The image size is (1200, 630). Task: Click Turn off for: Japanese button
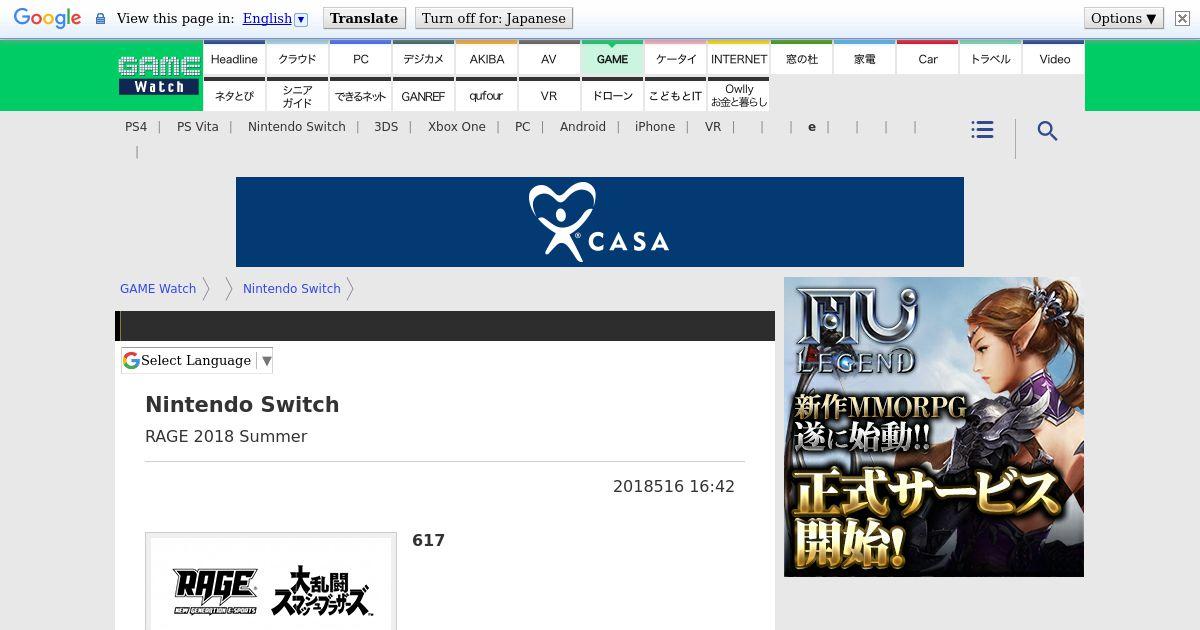click(494, 18)
